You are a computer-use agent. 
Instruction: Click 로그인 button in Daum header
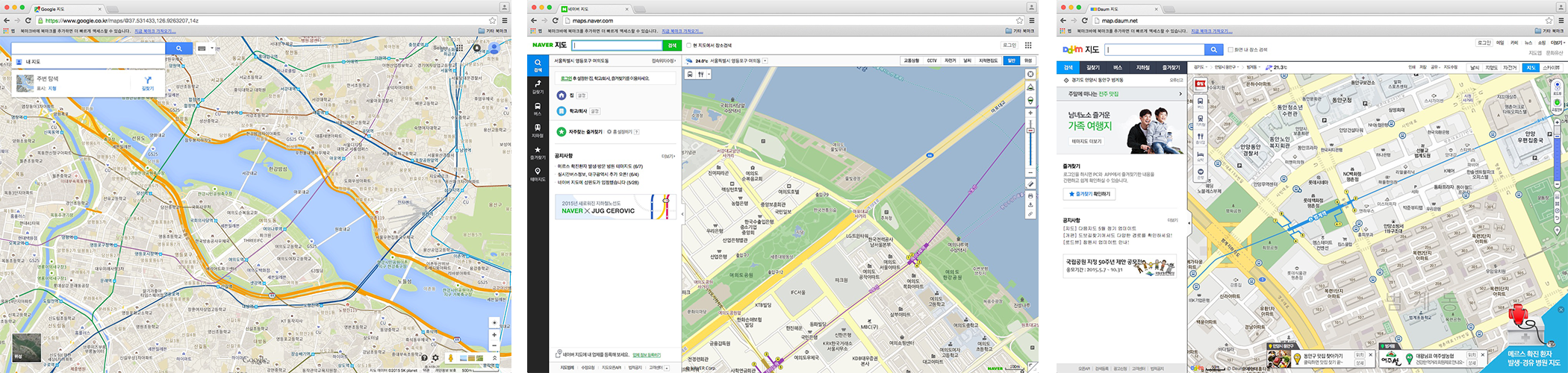1484,43
